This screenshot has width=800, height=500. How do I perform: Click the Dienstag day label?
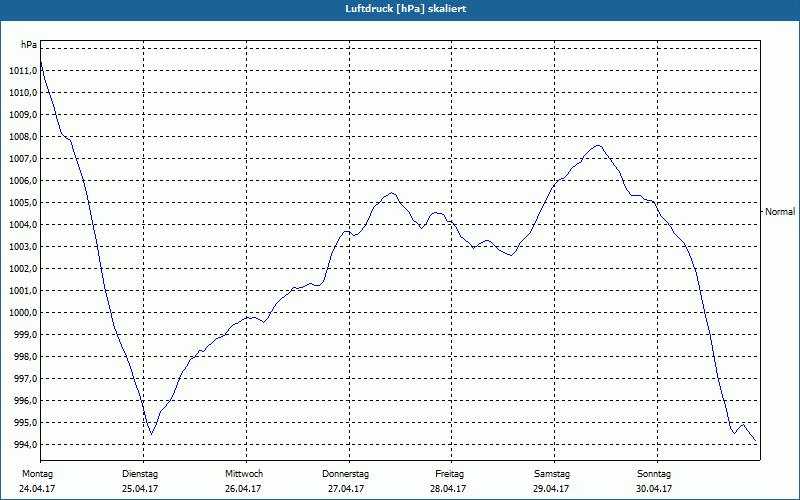coord(140,474)
